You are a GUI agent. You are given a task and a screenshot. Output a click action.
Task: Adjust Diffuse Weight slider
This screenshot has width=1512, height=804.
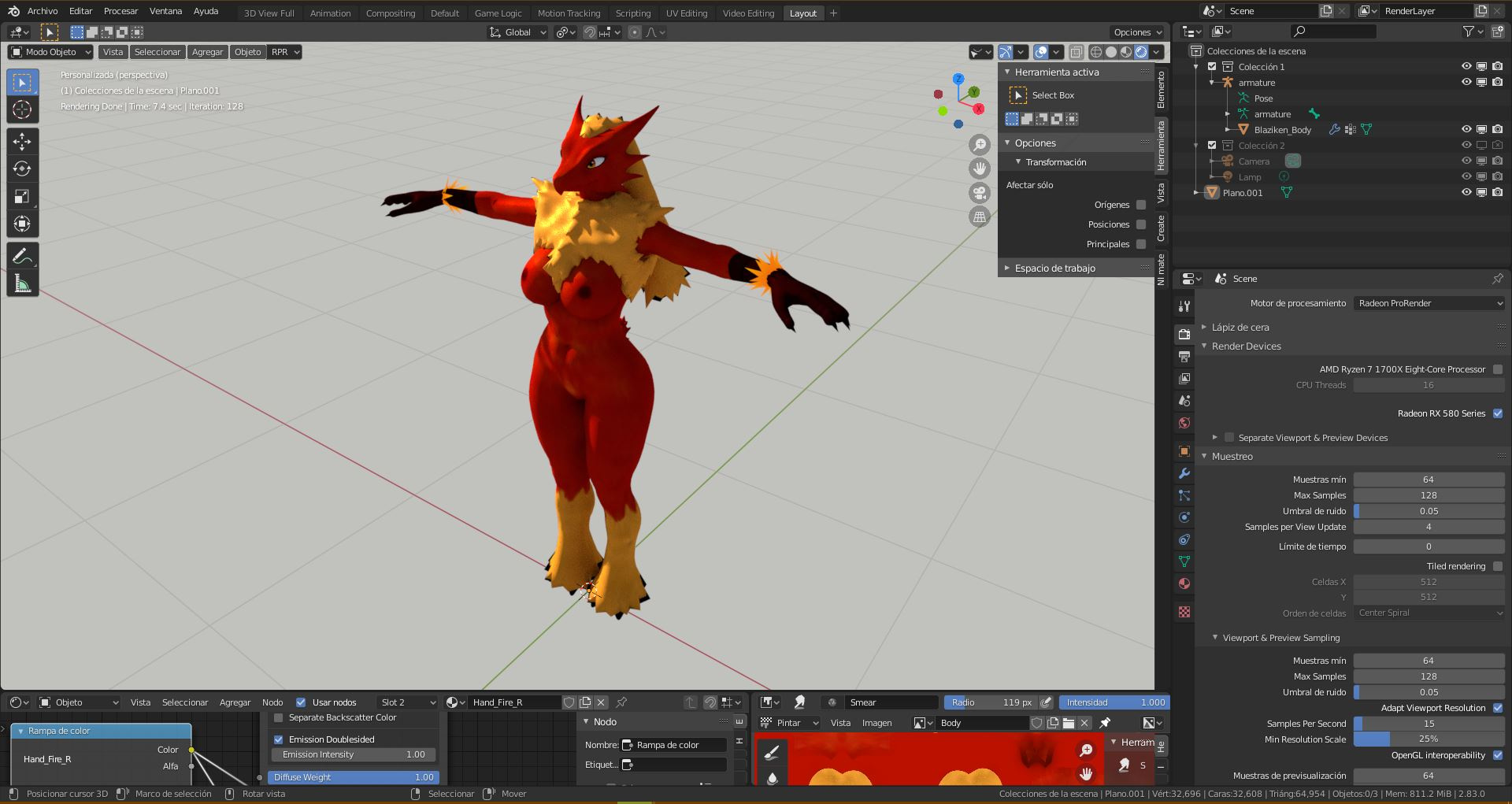(x=354, y=777)
